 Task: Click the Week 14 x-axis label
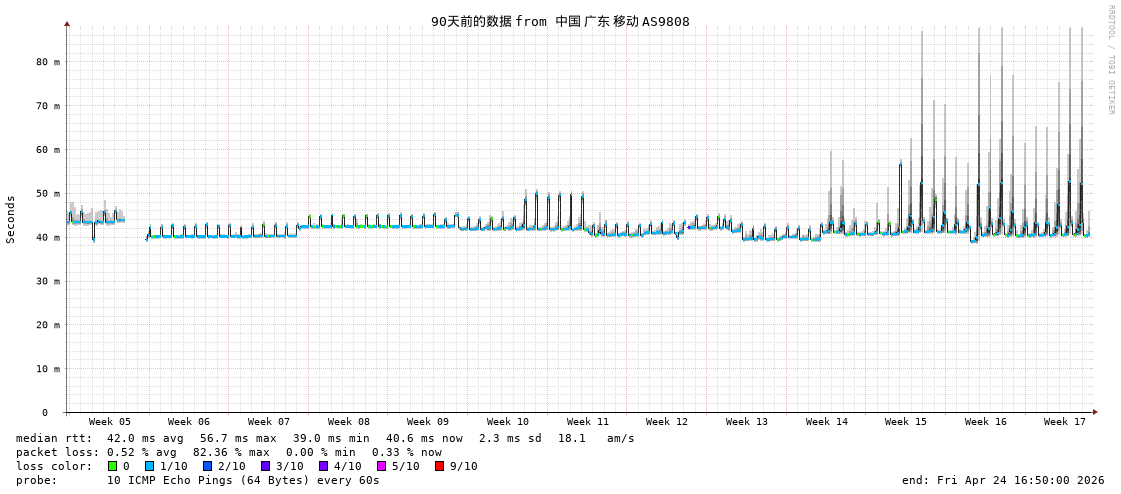[x=827, y=422]
